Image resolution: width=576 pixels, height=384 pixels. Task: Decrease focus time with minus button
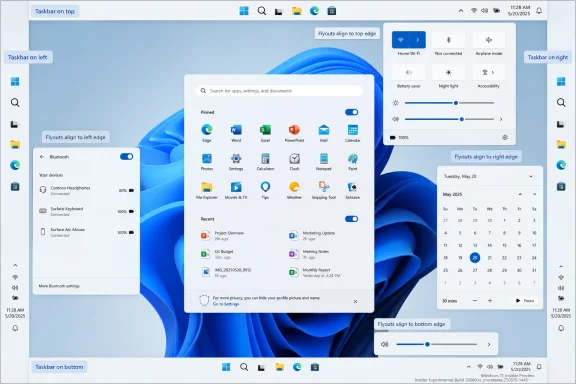click(x=475, y=301)
